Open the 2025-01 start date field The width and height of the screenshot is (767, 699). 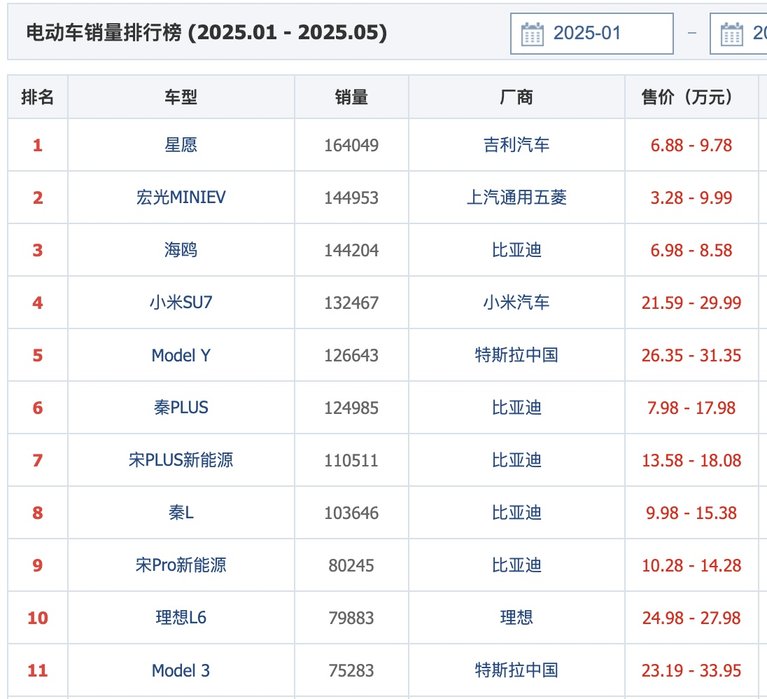(592, 34)
